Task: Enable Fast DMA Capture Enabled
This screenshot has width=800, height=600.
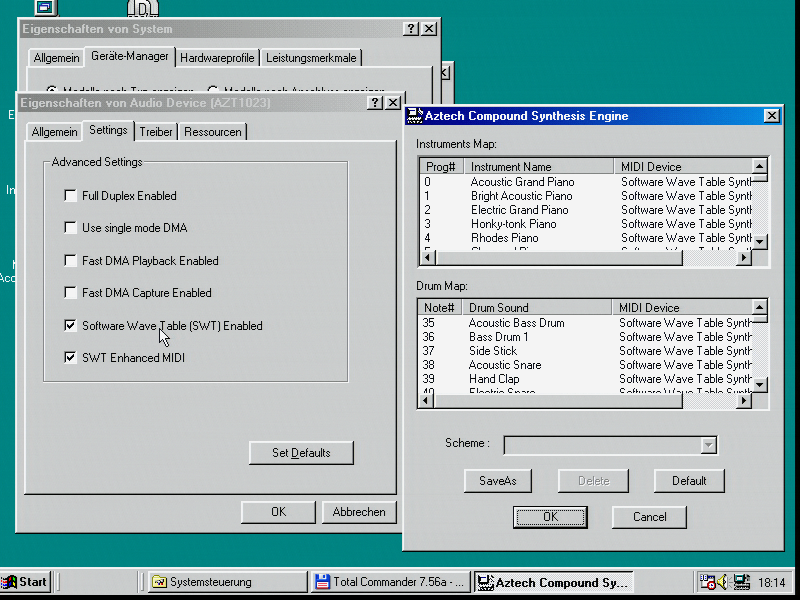Action: pyautogui.click(x=70, y=292)
